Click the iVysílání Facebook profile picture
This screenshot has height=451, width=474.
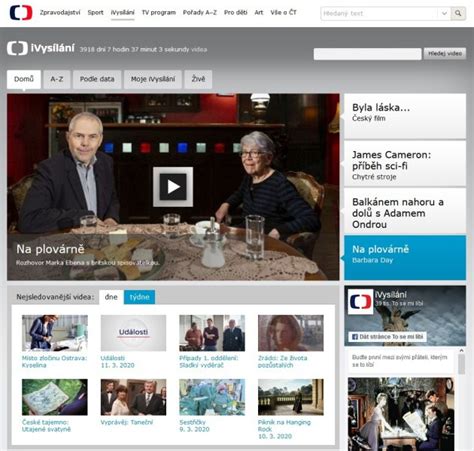point(360,301)
